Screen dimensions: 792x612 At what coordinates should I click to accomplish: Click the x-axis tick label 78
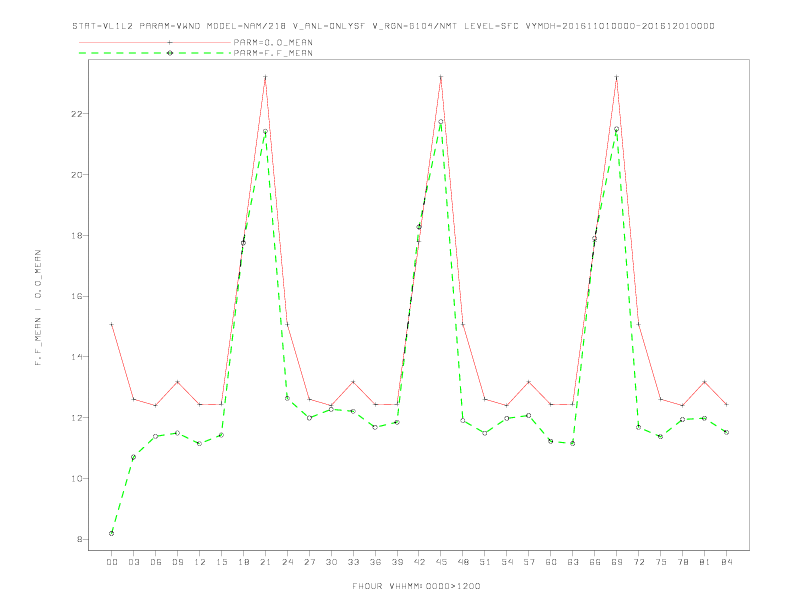coord(682,562)
